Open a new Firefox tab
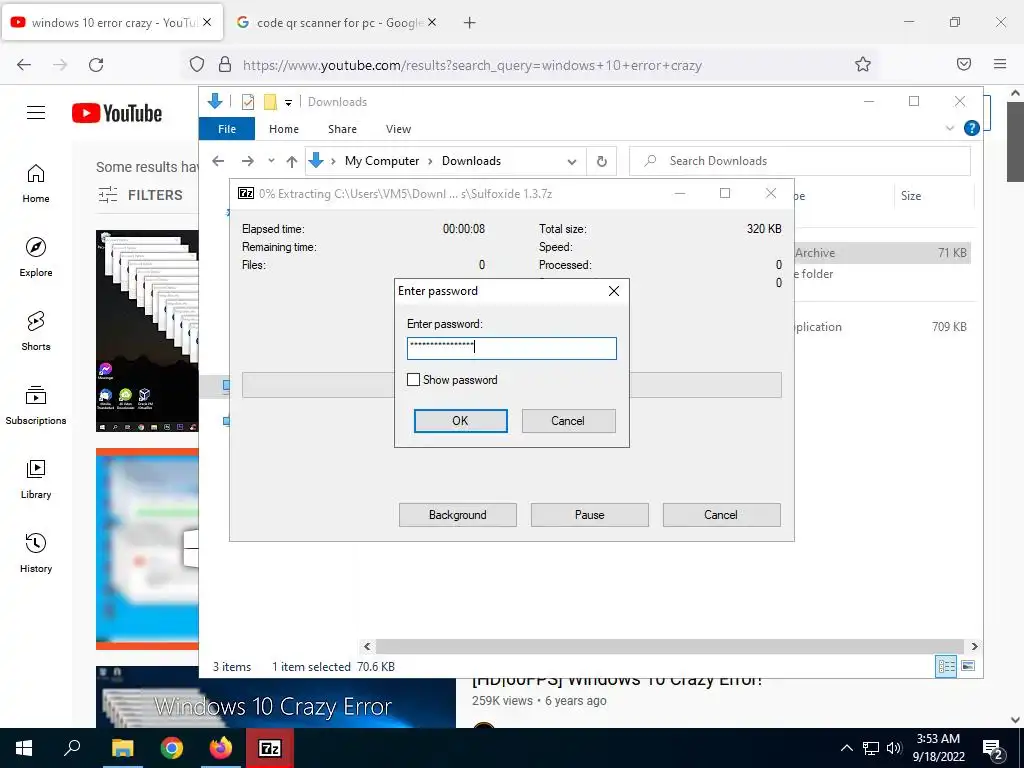 [469, 23]
